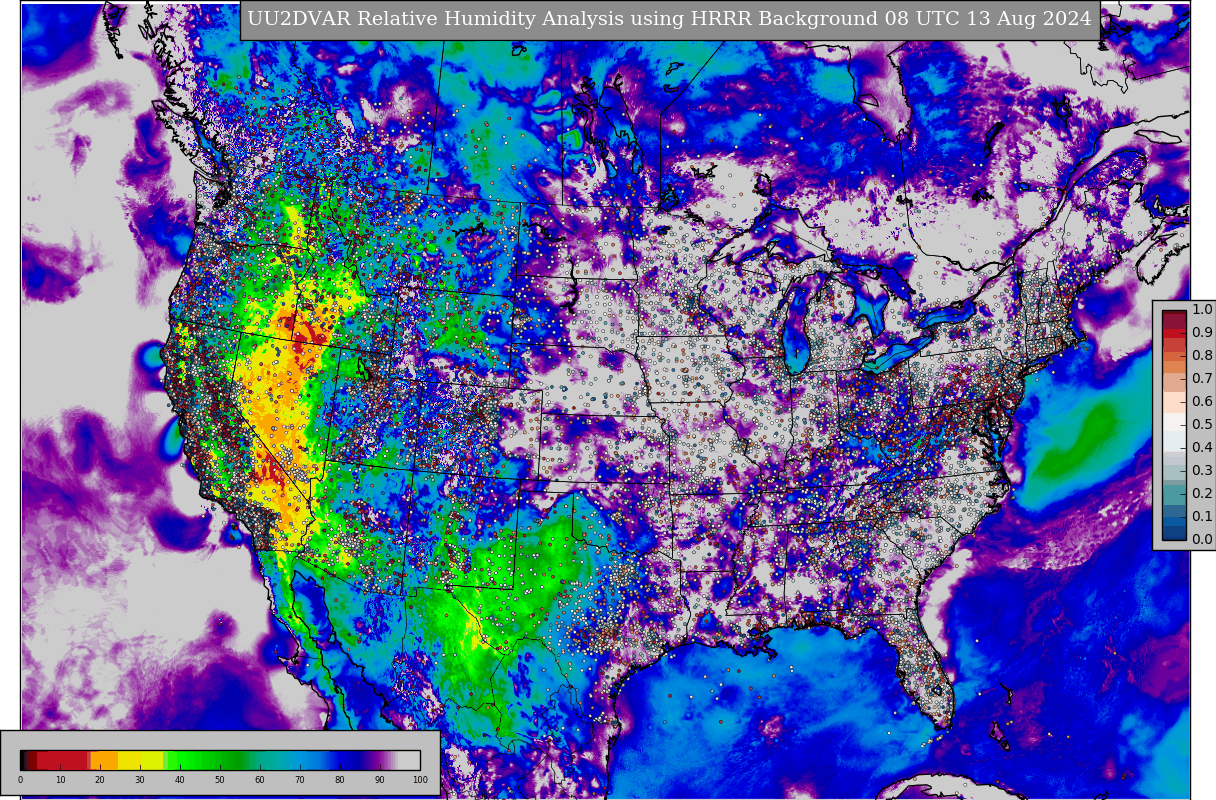Screen dimensions: 1216x800
Task: Pick the dark navy bottom swatch on right colorbar
Action: (1174, 532)
